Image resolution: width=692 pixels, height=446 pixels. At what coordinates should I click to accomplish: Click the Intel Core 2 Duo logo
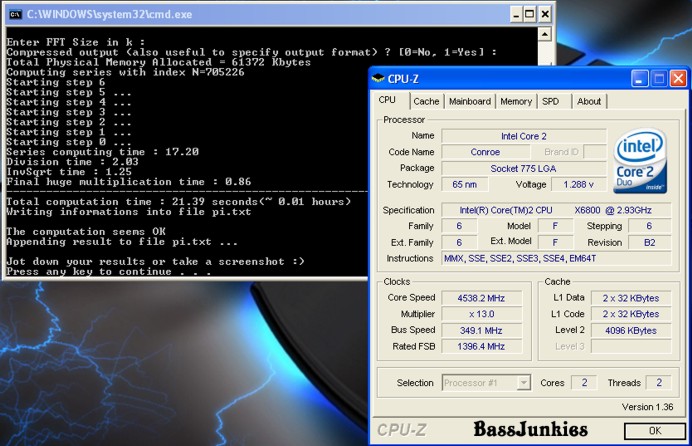[x=639, y=161]
